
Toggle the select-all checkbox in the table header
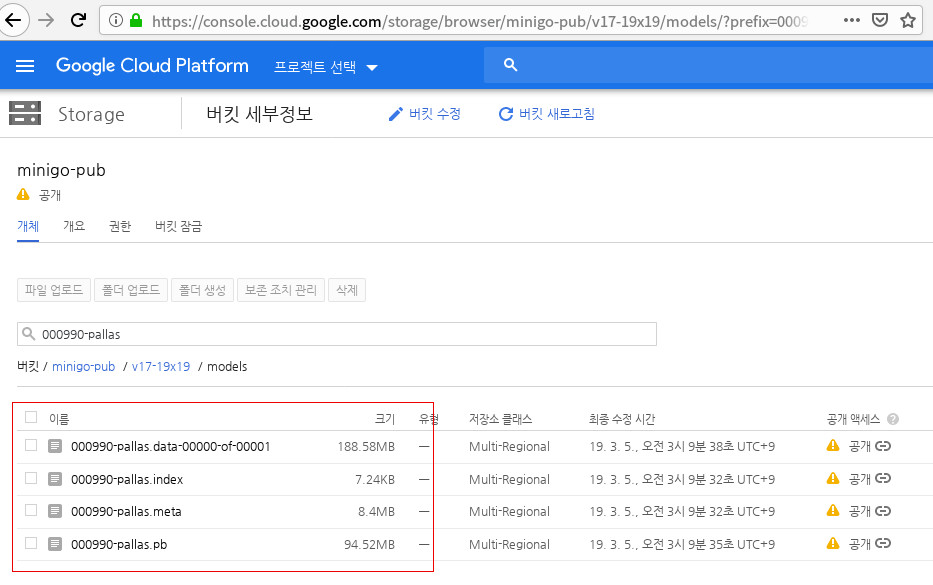(31, 417)
